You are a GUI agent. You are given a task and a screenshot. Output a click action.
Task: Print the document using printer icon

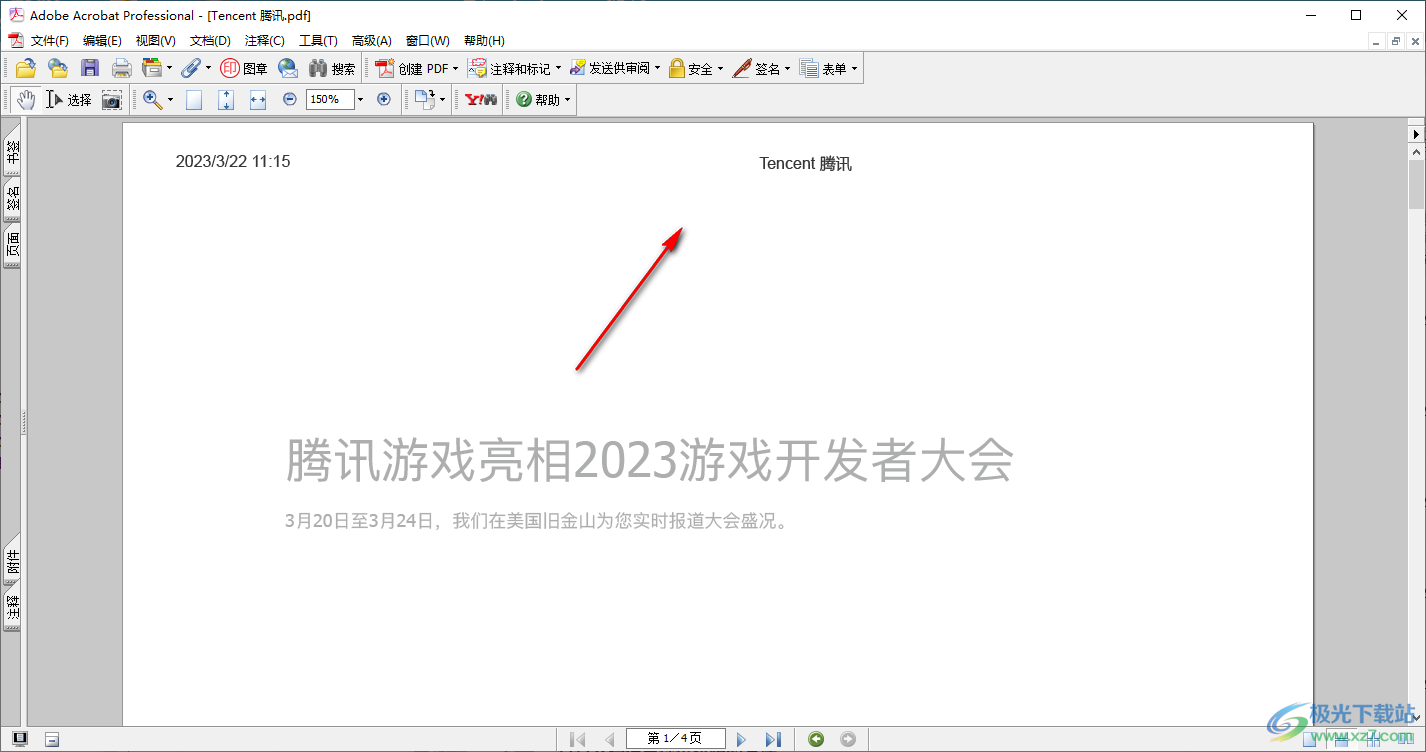coord(122,68)
